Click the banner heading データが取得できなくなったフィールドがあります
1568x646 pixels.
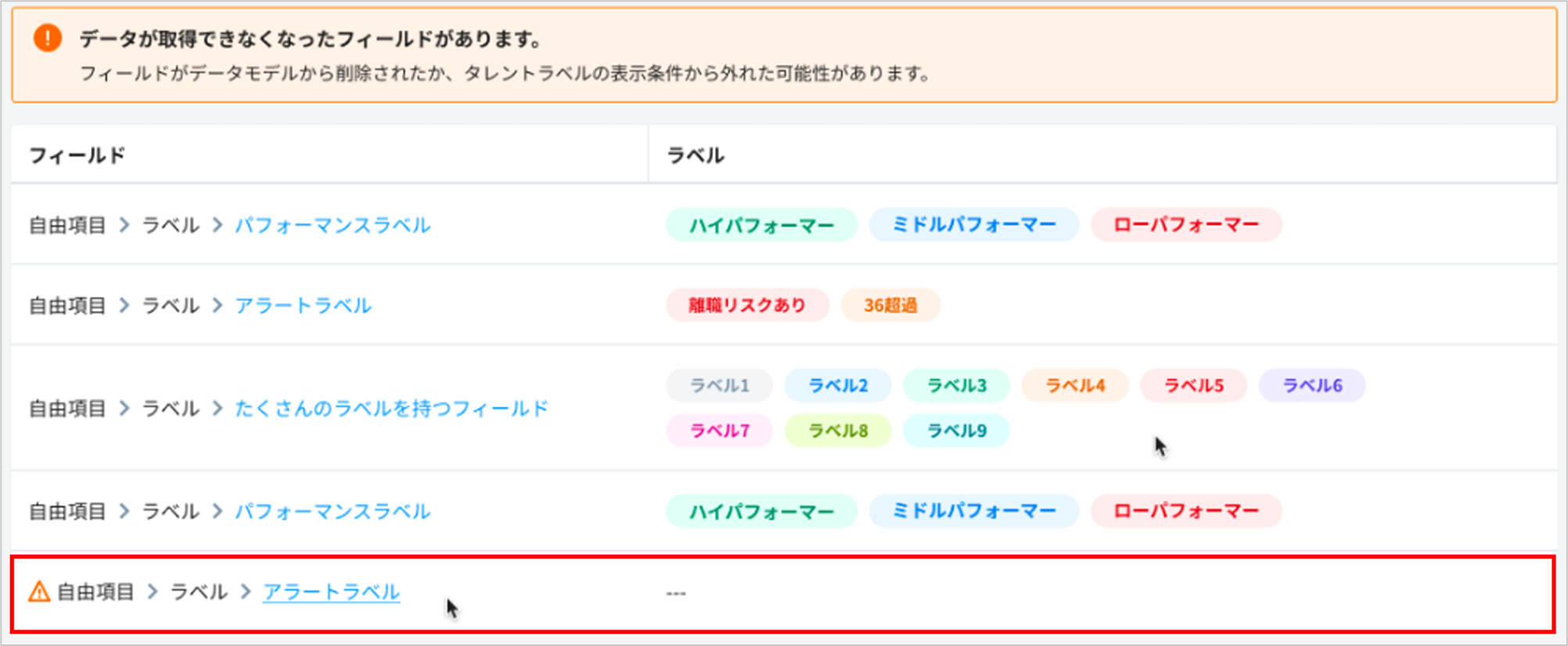pos(311,38)
